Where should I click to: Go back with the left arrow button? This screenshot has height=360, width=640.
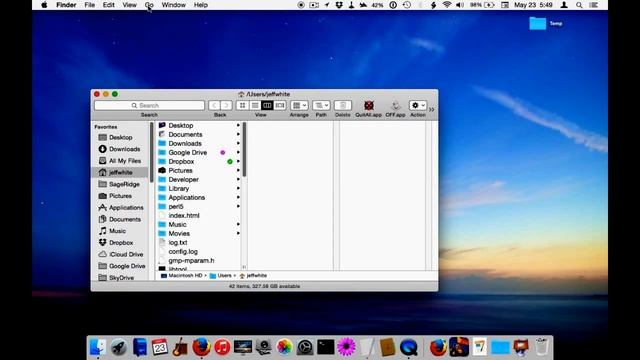(214, 105)
